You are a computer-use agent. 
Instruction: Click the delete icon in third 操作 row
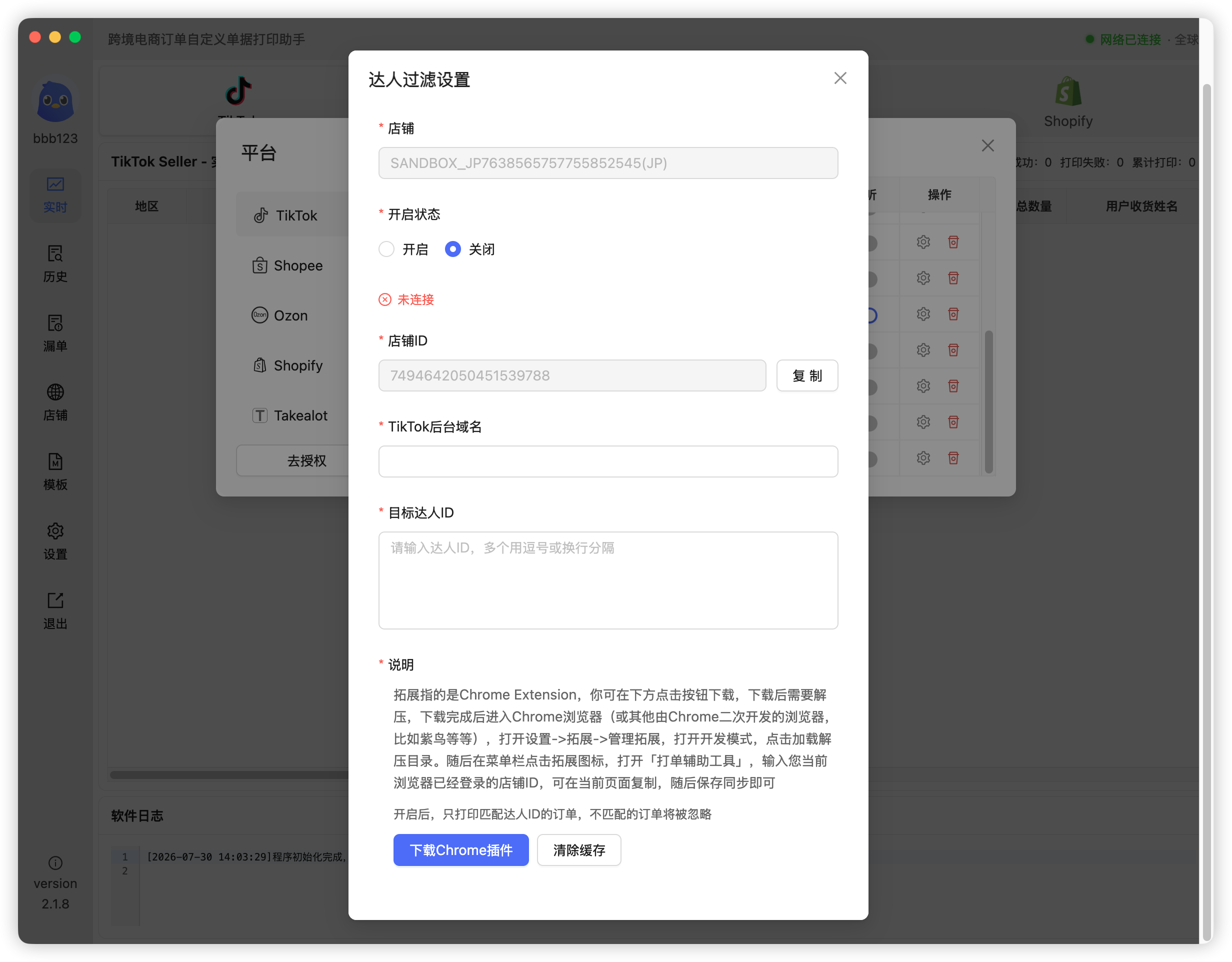click(953, 313)
